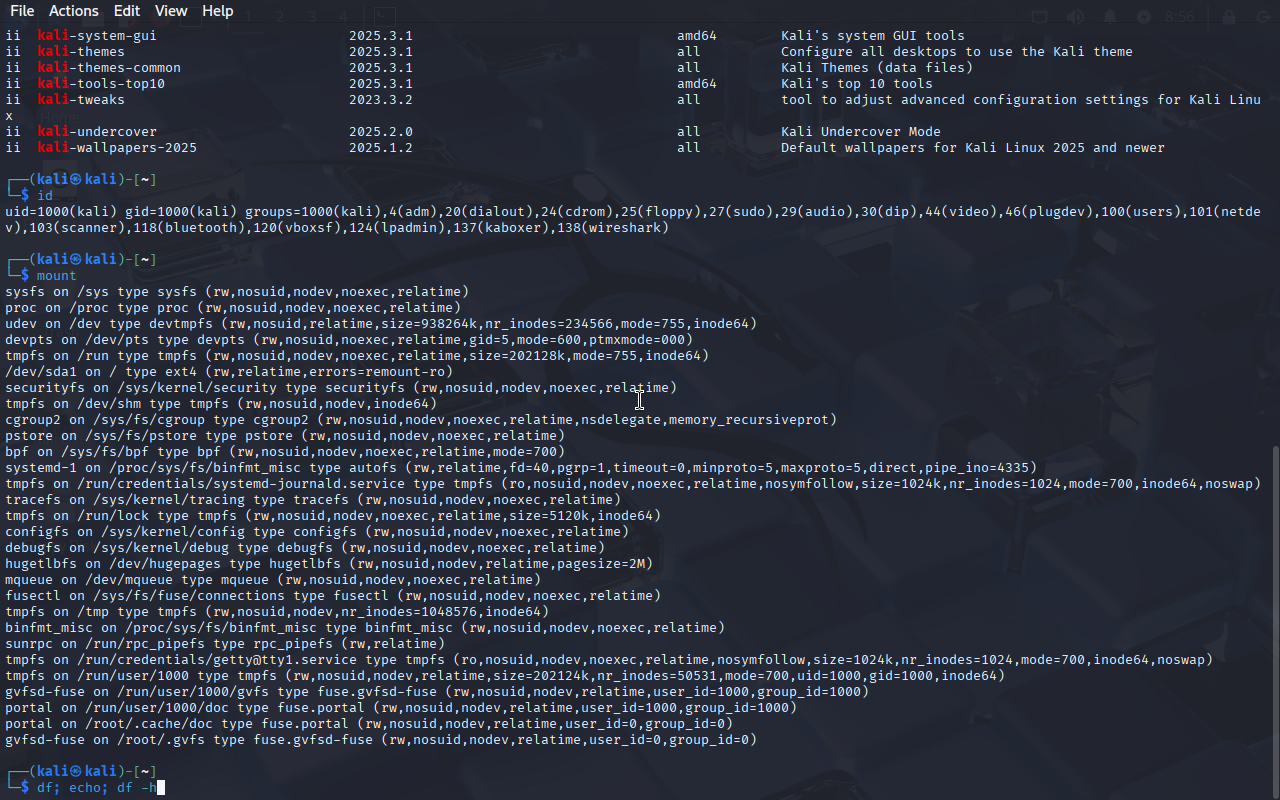Image resolution: width=1280 pixels, height=800 pixels.
Task: Click the 'debugfs on /sys/kernel/debug' line
Action: tap(305, 548)
